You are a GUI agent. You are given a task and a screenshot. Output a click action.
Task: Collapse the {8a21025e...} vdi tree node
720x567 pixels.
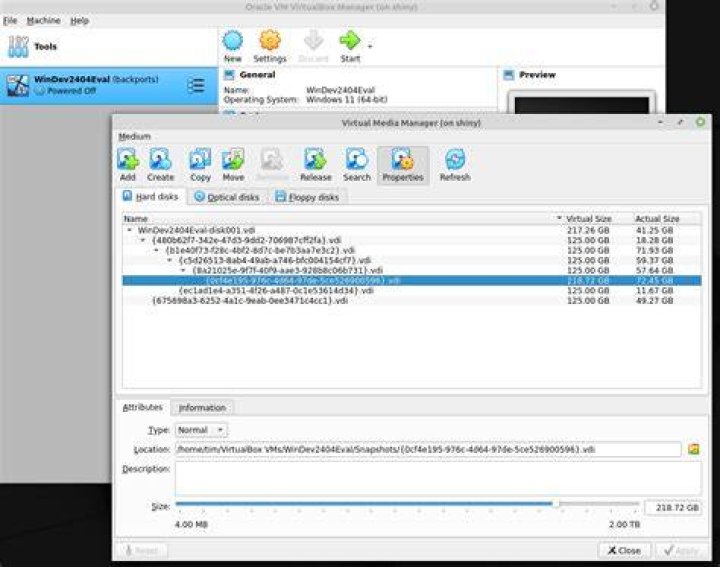pyautogui.click(x=183, y=270)
